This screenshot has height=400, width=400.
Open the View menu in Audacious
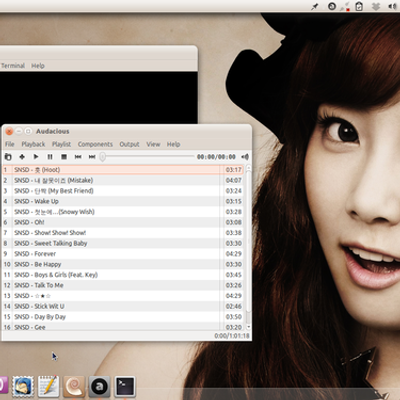coord(153,144)
